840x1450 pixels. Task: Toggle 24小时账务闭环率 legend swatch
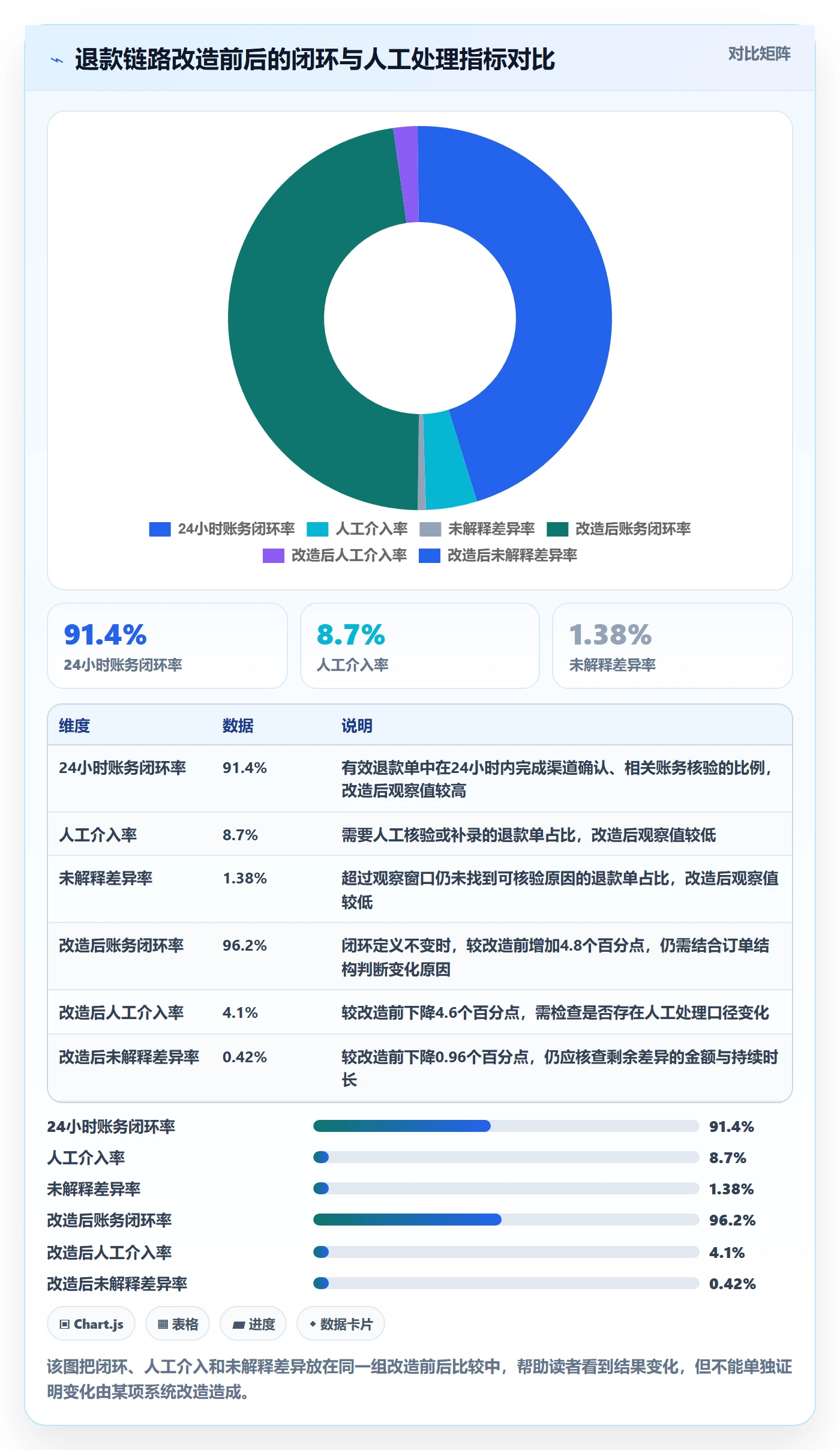(160, 529)
